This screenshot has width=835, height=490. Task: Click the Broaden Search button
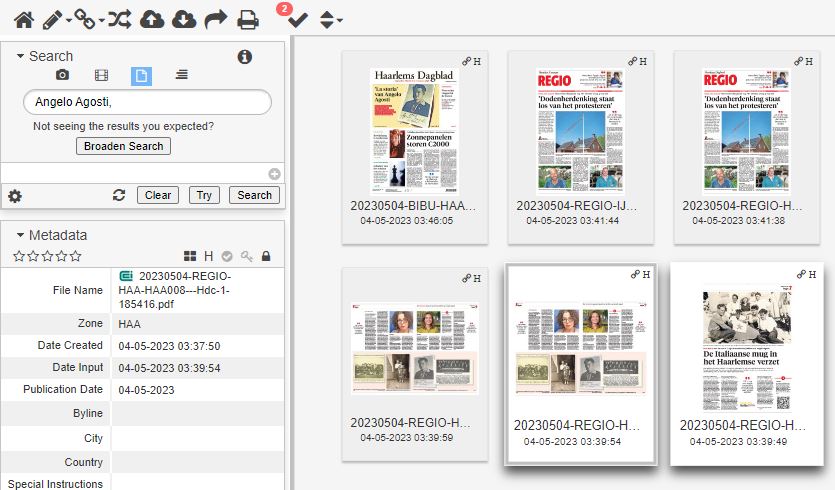[x=124, y=146]
